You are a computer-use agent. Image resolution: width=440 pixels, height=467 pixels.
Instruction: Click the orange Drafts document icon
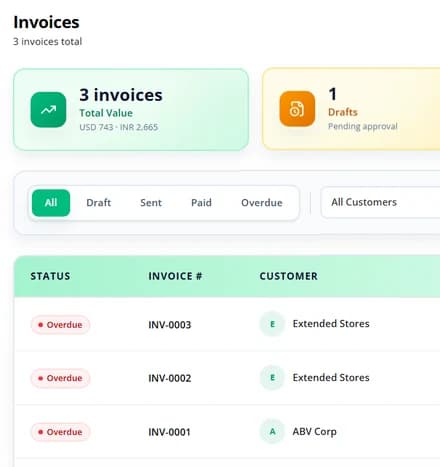(297, 109)
